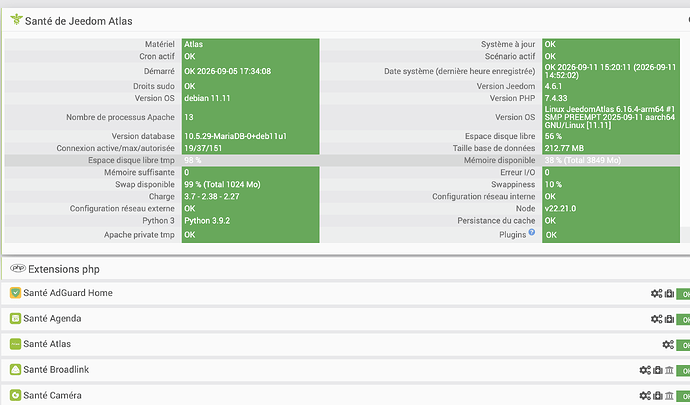The height and width of the screenshot is (405, 690).
Task: Click the Matériel value 'Atlas'
Action: 194,44
